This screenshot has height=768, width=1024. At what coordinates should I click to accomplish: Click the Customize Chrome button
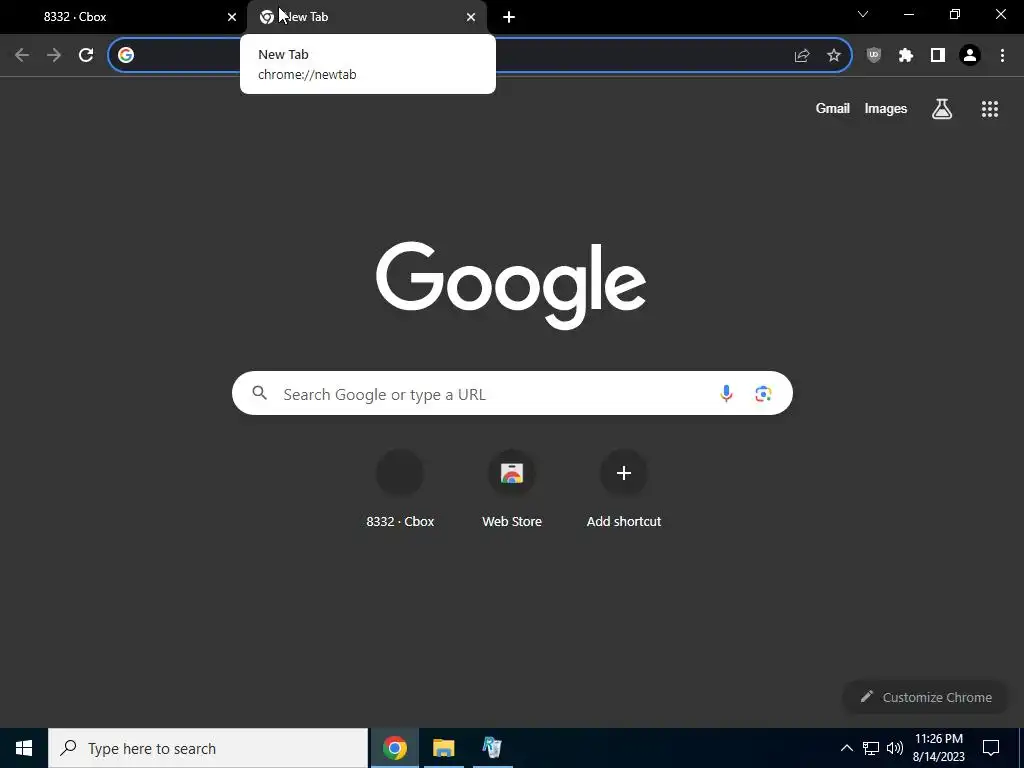click(926, 697)
